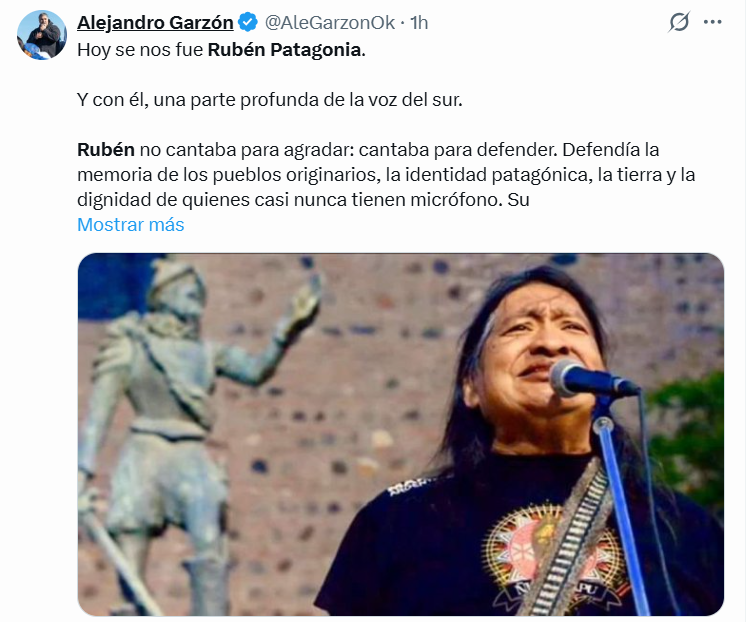Click the bold Rubén Patagonia text

[x=286, y=50]
